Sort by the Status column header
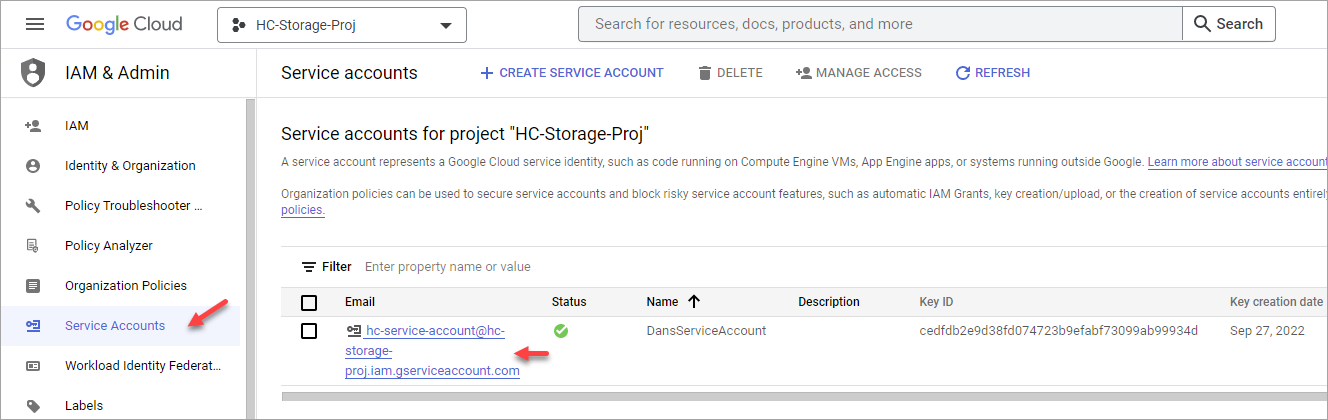The width and height of the screenshot is (1328, 420). point(569,302)
